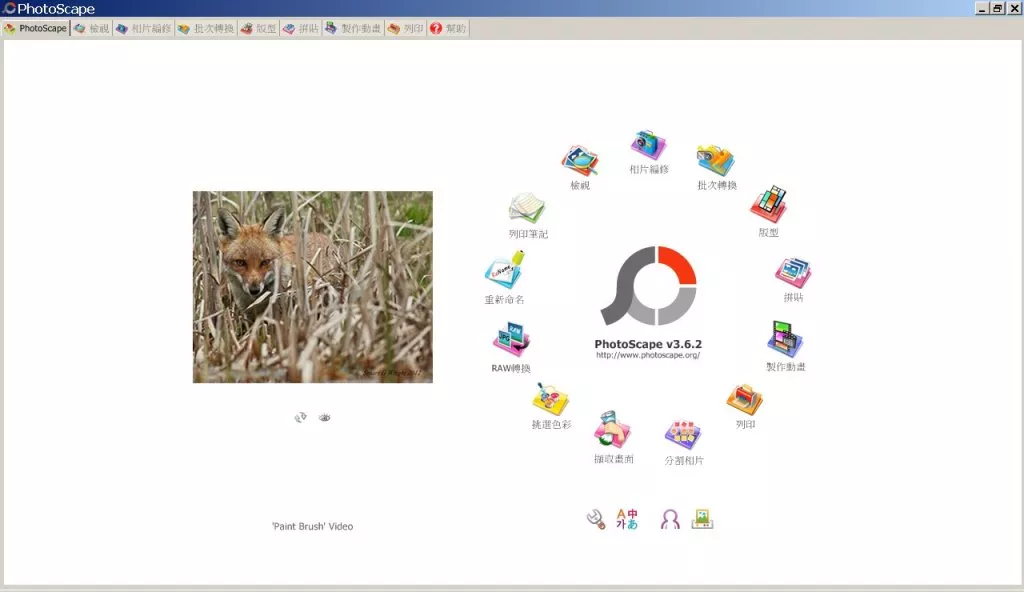
Task: Switch to the 檢視 tab in the top bar
Action: pyautogui.click(x=91, y=29)
